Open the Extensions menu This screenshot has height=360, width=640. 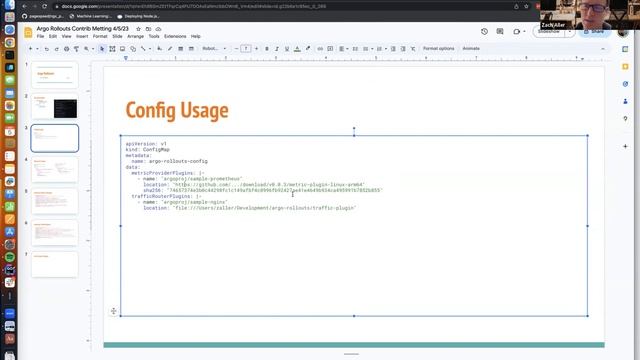pyautogui.click(x=175, y=36)
